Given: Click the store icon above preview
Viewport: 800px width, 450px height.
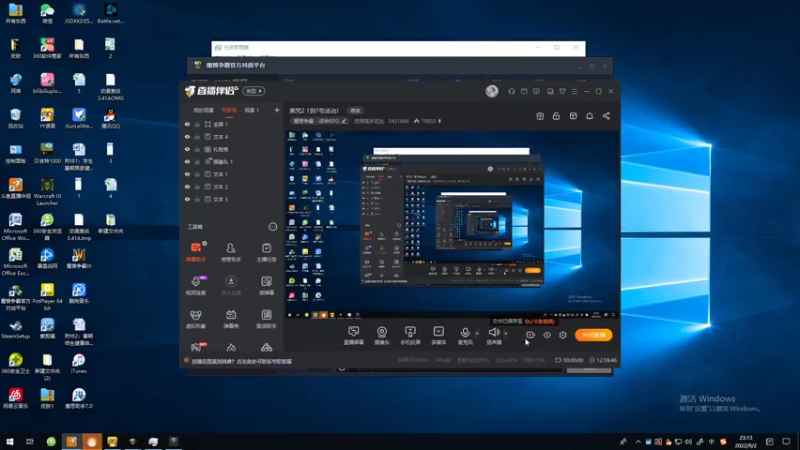Looking at the screenshot, I should [573, 116].
